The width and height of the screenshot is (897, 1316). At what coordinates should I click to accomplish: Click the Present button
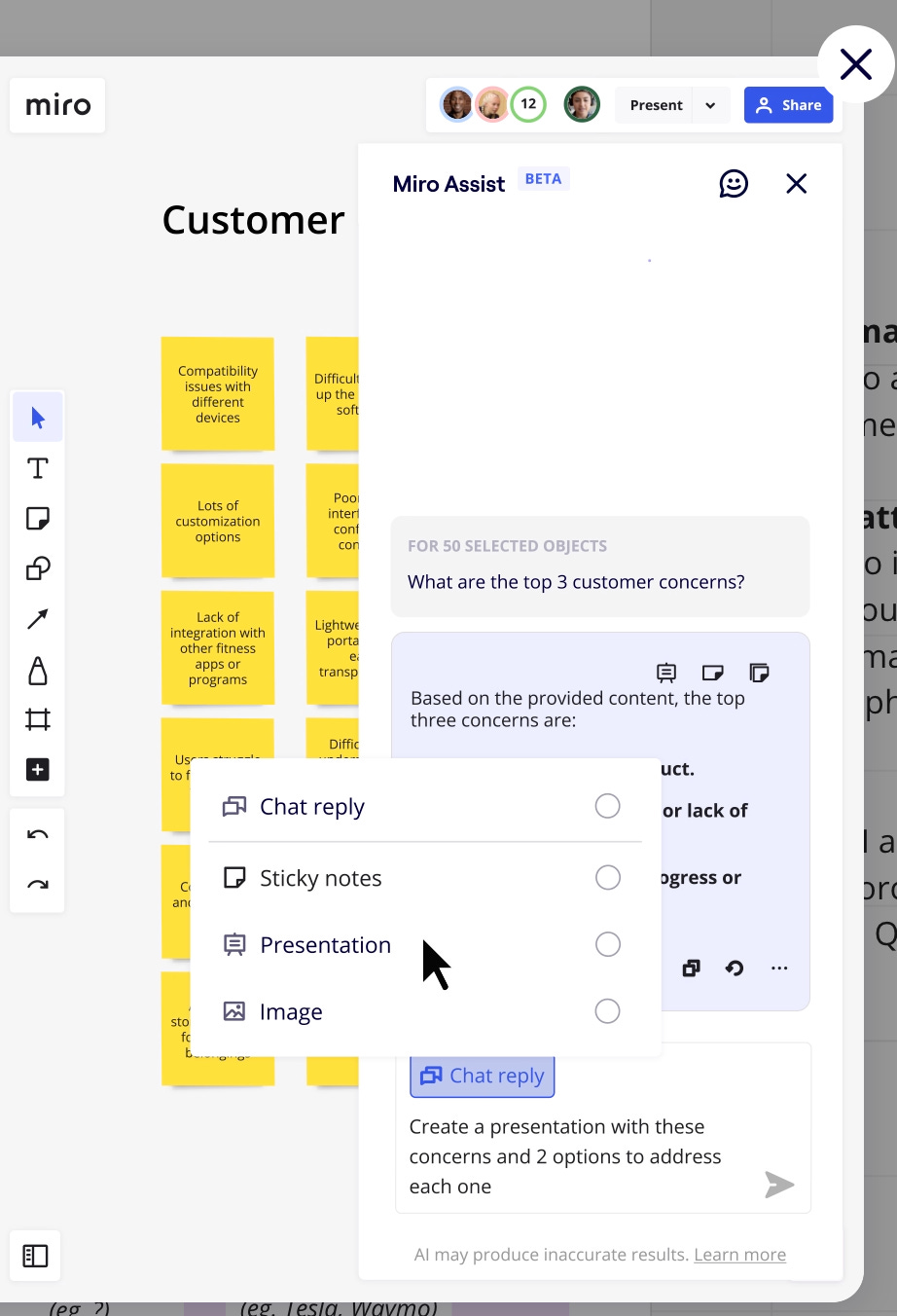tap(656, 105)
